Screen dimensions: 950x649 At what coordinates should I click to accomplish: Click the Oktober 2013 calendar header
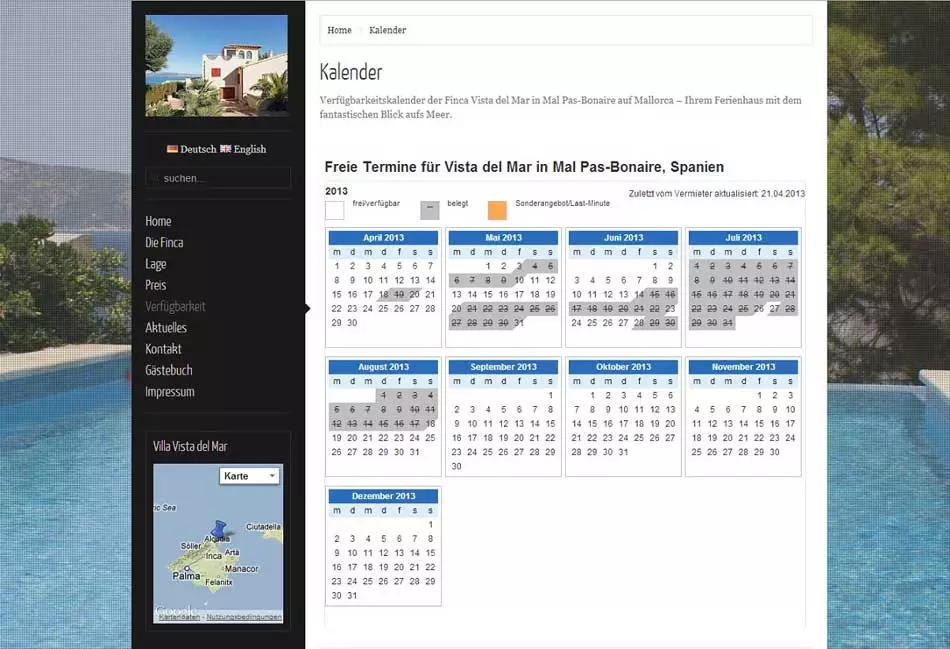coord(623,367)
